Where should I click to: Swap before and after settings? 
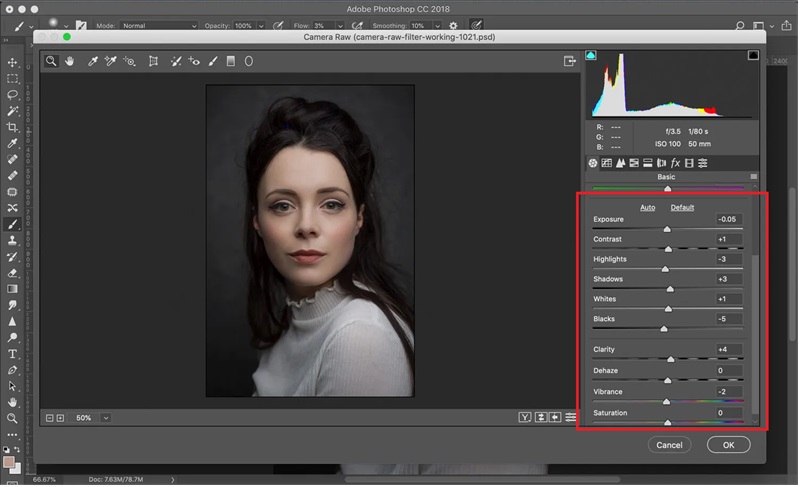pos(540,418)
